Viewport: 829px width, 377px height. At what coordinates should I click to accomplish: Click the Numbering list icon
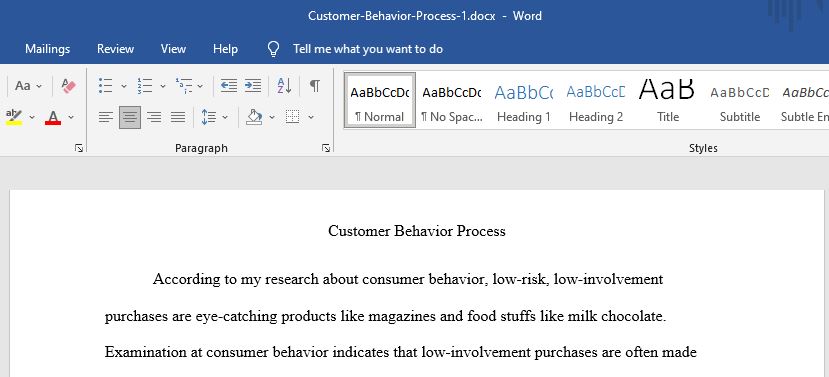pyautogui.click(x=144, y=86)
